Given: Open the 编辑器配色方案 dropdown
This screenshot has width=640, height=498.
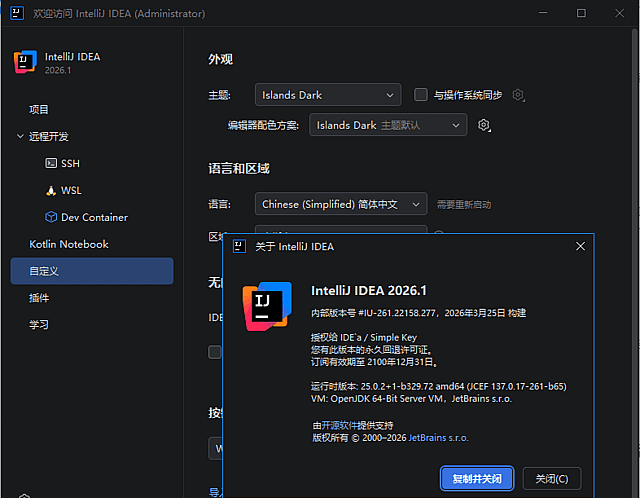Looking at the screenshot, I should tap(388, 125).
